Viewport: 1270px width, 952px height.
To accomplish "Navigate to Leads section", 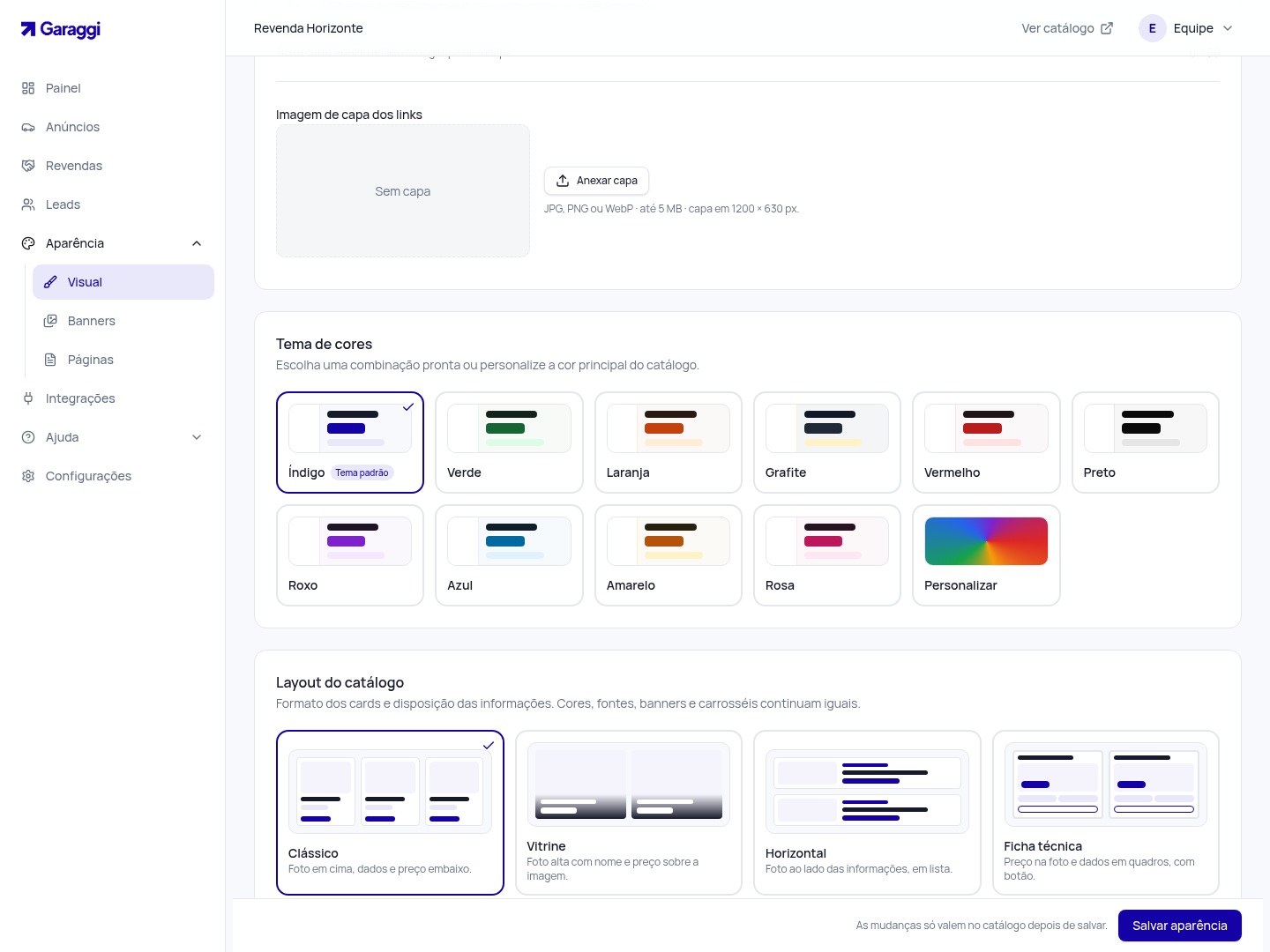I will (x=113, y=205).
